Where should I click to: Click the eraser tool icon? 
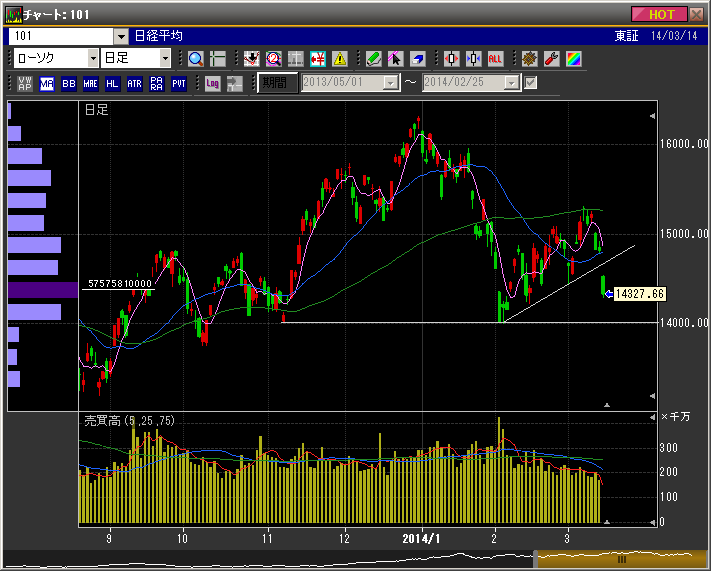point(417,59)
